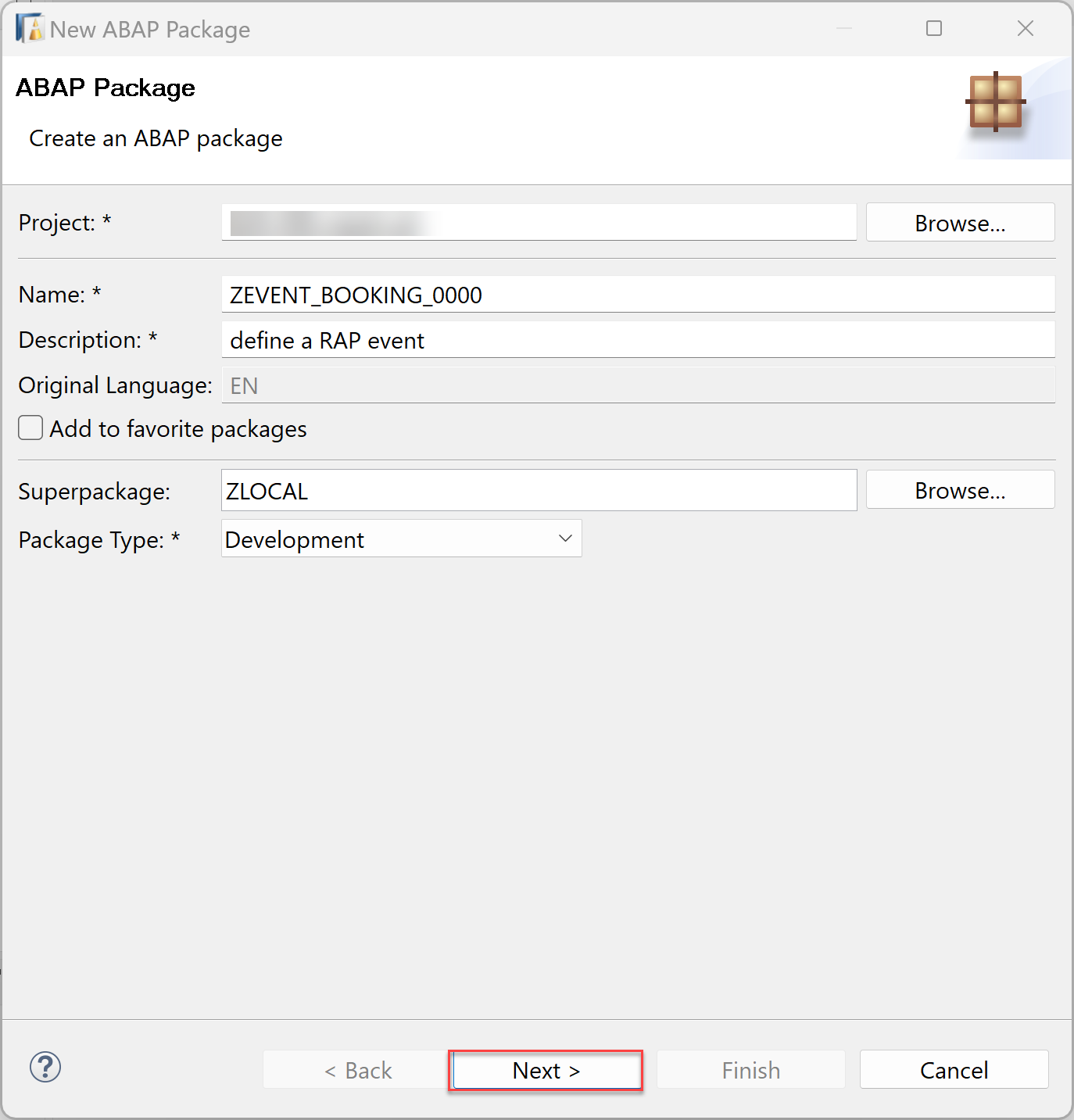
Task: Click the 'Package Type:' label
Action: coord(99,540)
